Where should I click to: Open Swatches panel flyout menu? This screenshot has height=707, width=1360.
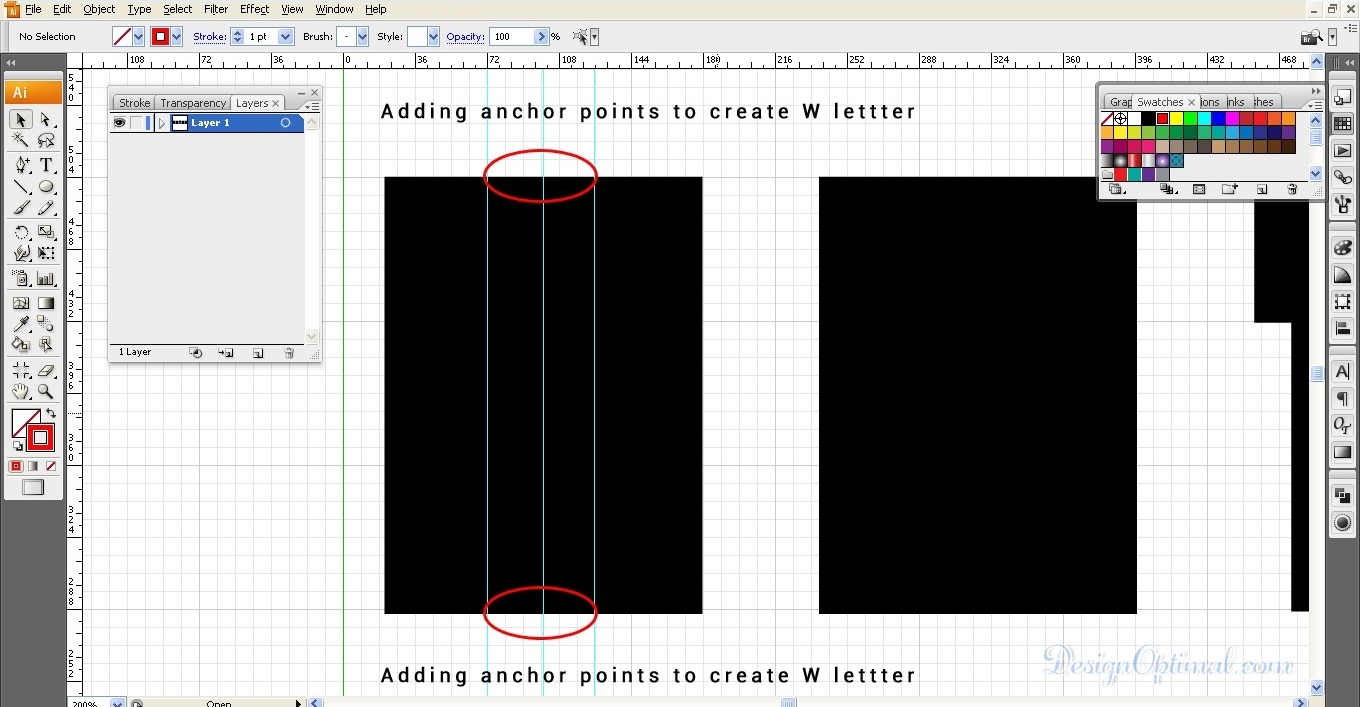(1314, 104)
